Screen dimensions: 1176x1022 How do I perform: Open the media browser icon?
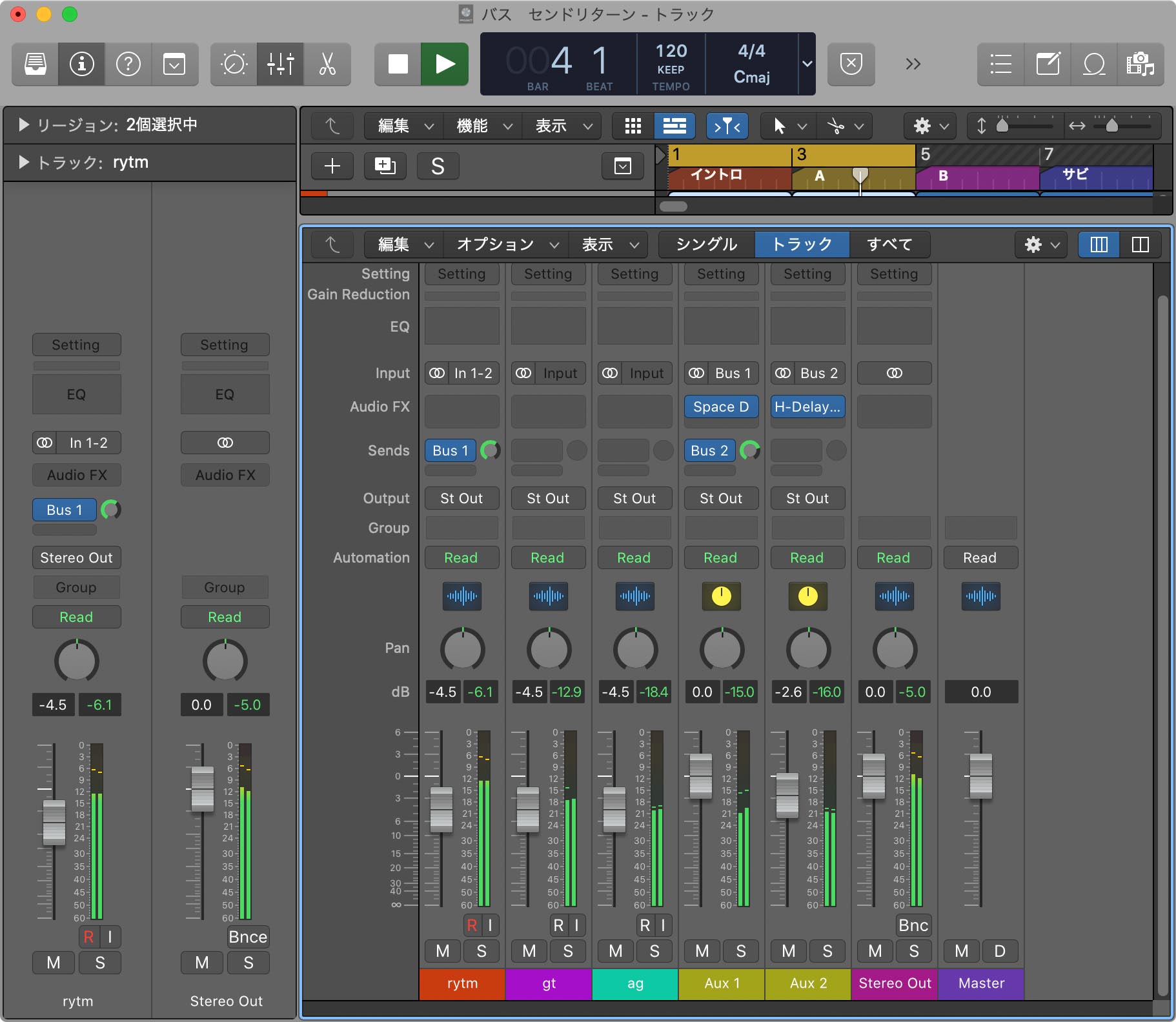(x=1141, y=64)
